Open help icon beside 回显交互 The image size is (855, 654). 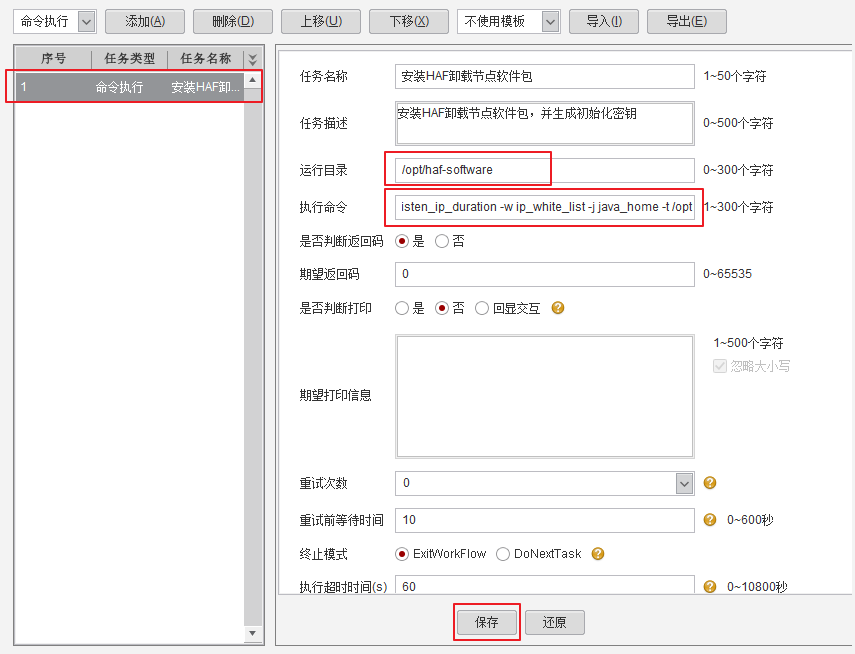point(558,308)
